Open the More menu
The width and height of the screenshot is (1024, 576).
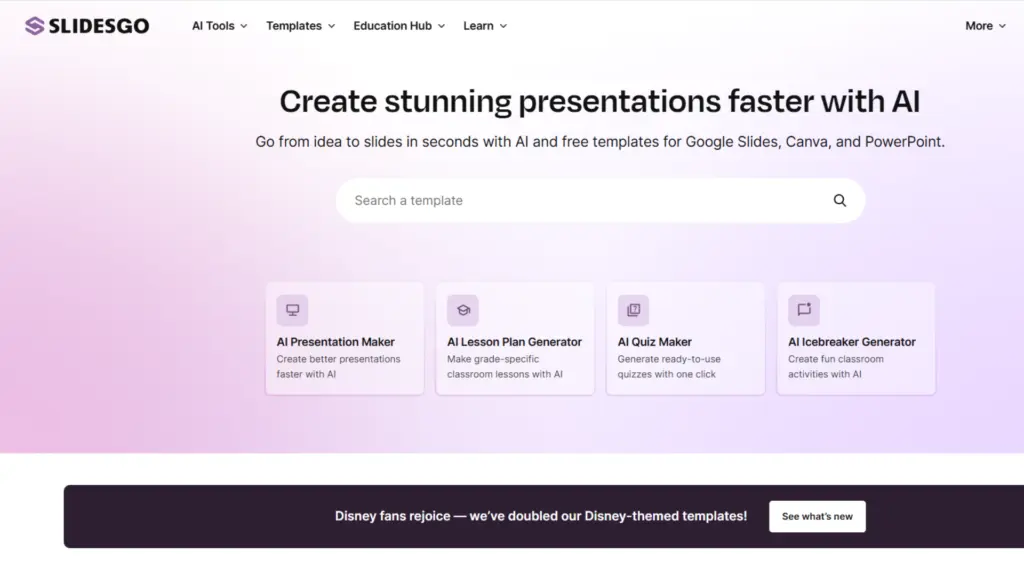[x=985, y=26]
